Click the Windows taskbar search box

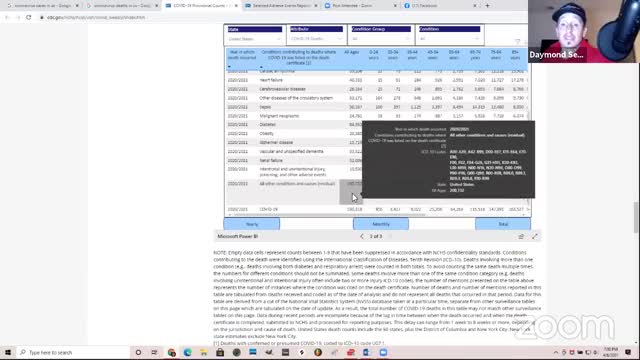73,352
